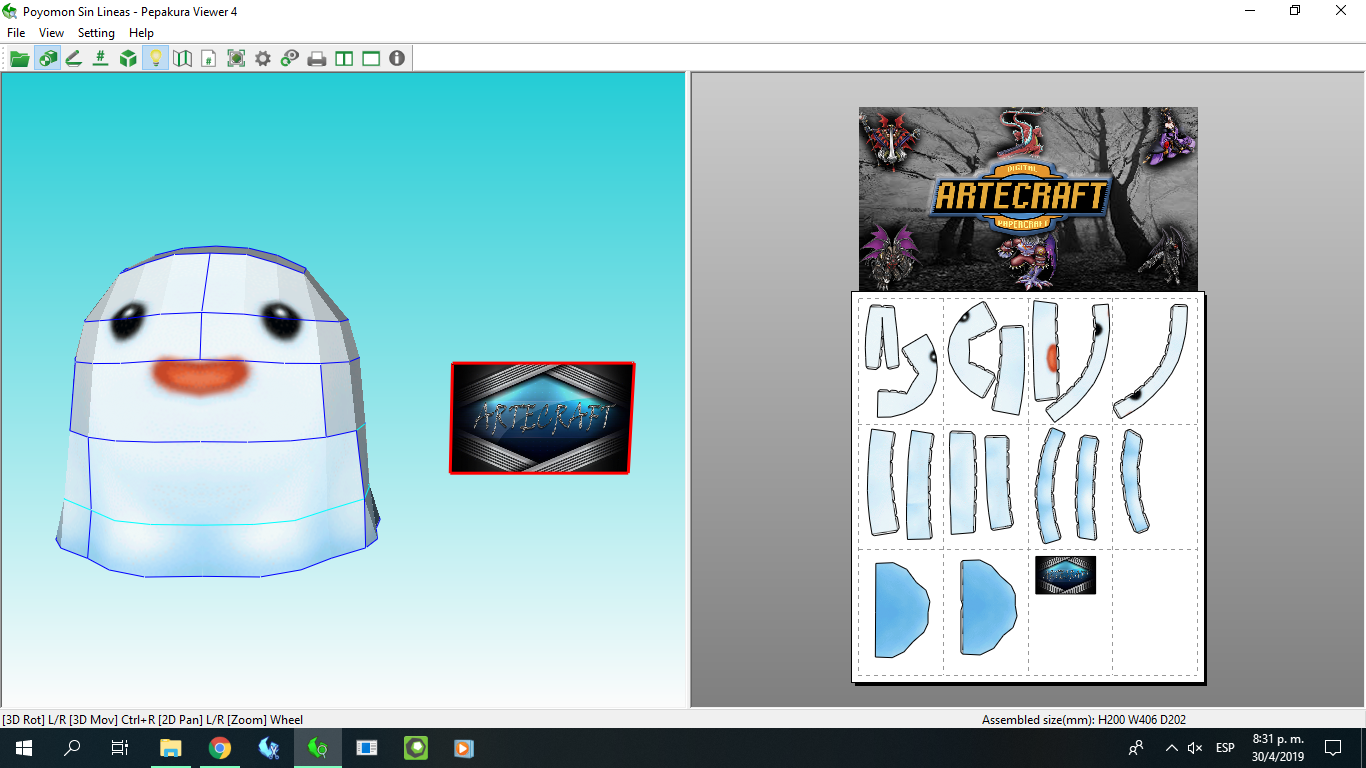Screen dimensions: 1366x768
Task: Select the pattern piece with the orange mouth
Action: tap(1047, 349)
